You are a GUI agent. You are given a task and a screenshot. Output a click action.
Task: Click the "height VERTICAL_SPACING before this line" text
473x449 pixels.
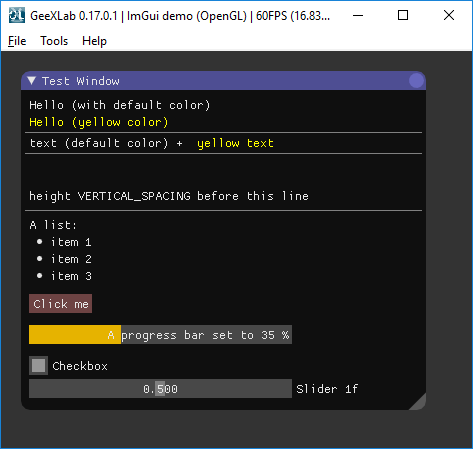point(169,196)
